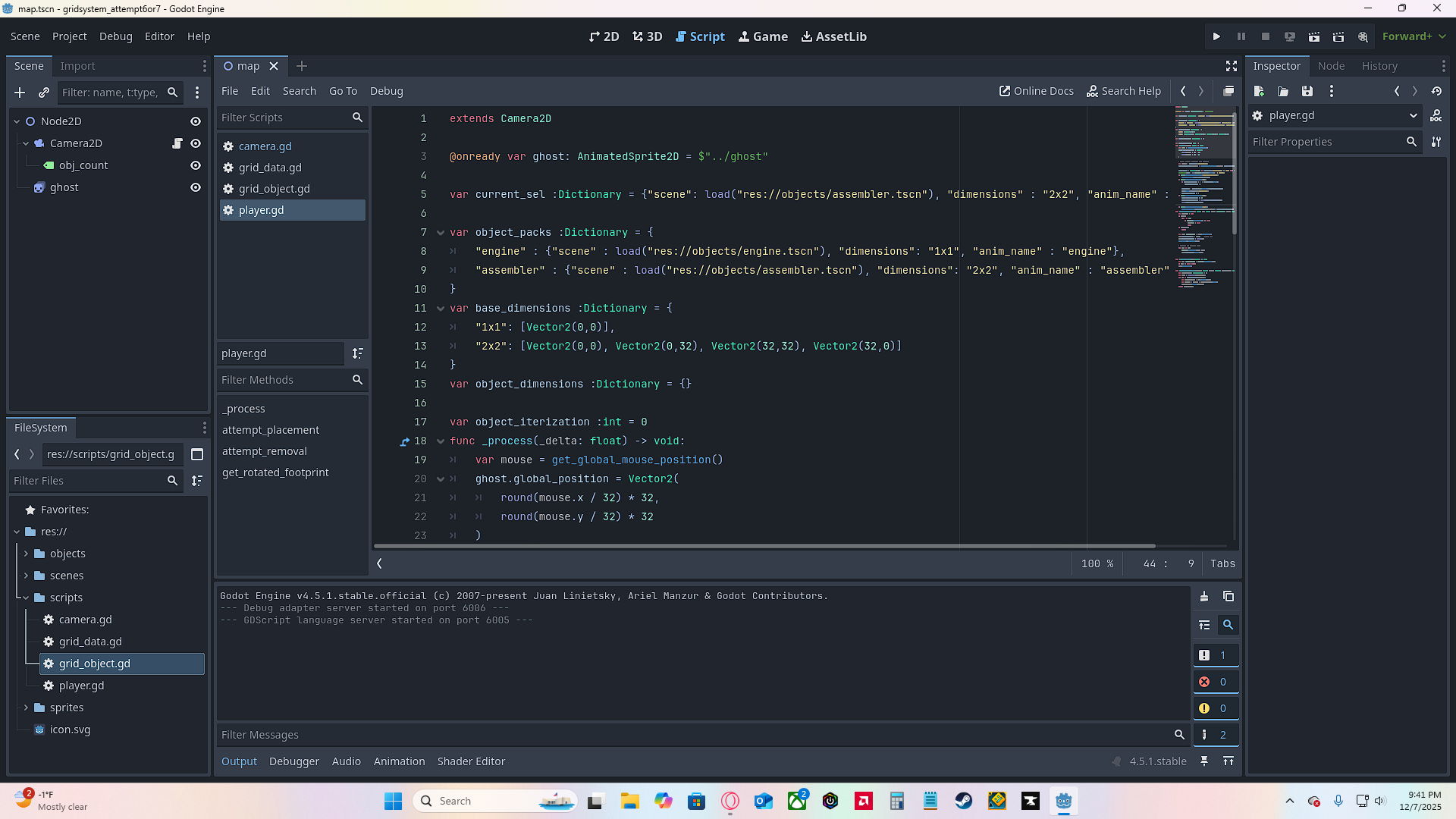This screenshot has width=1456, height=819.
Task: Open the Forward+ renderer dropdown
Action: pyautogui.click(x=1414, y=36)
